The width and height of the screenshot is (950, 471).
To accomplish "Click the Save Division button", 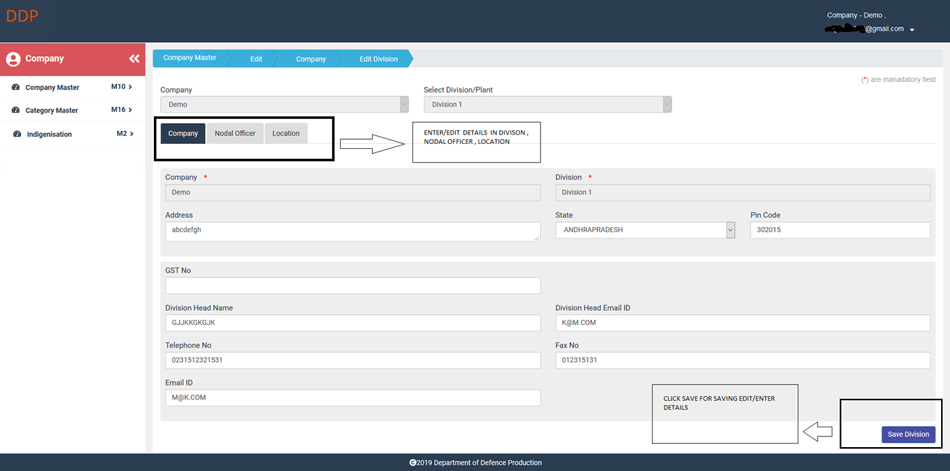I will 909,434.
